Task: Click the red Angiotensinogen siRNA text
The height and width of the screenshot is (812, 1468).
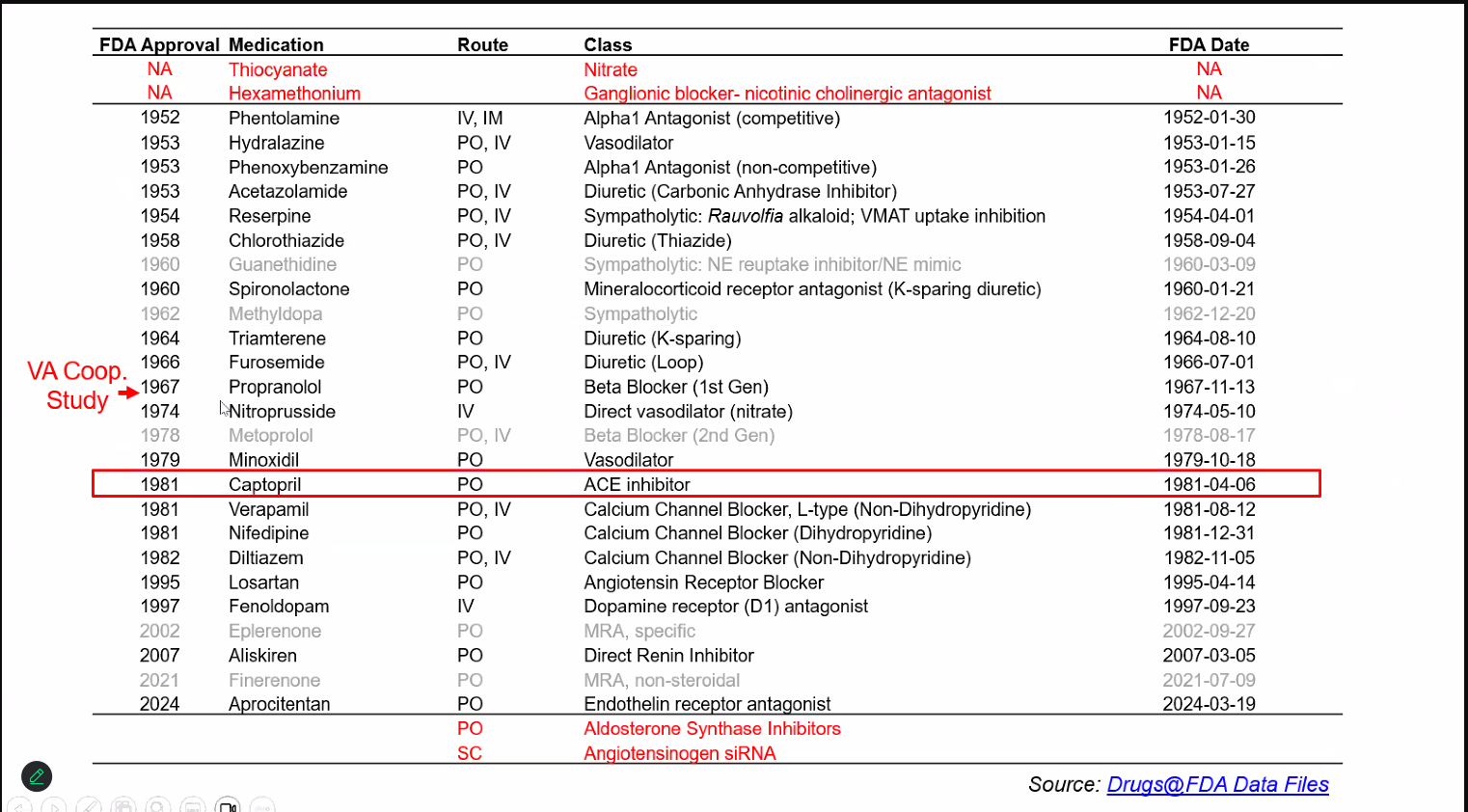Action: [x=679, y=753]
